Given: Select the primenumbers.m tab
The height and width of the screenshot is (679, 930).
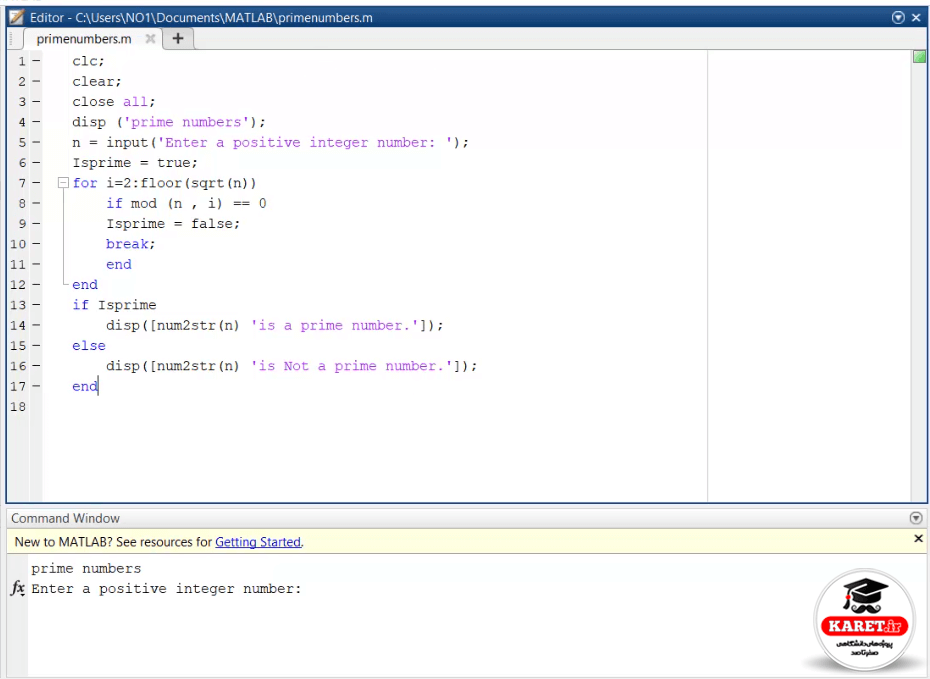Looking at the screenshot, I should click(84, 39).
